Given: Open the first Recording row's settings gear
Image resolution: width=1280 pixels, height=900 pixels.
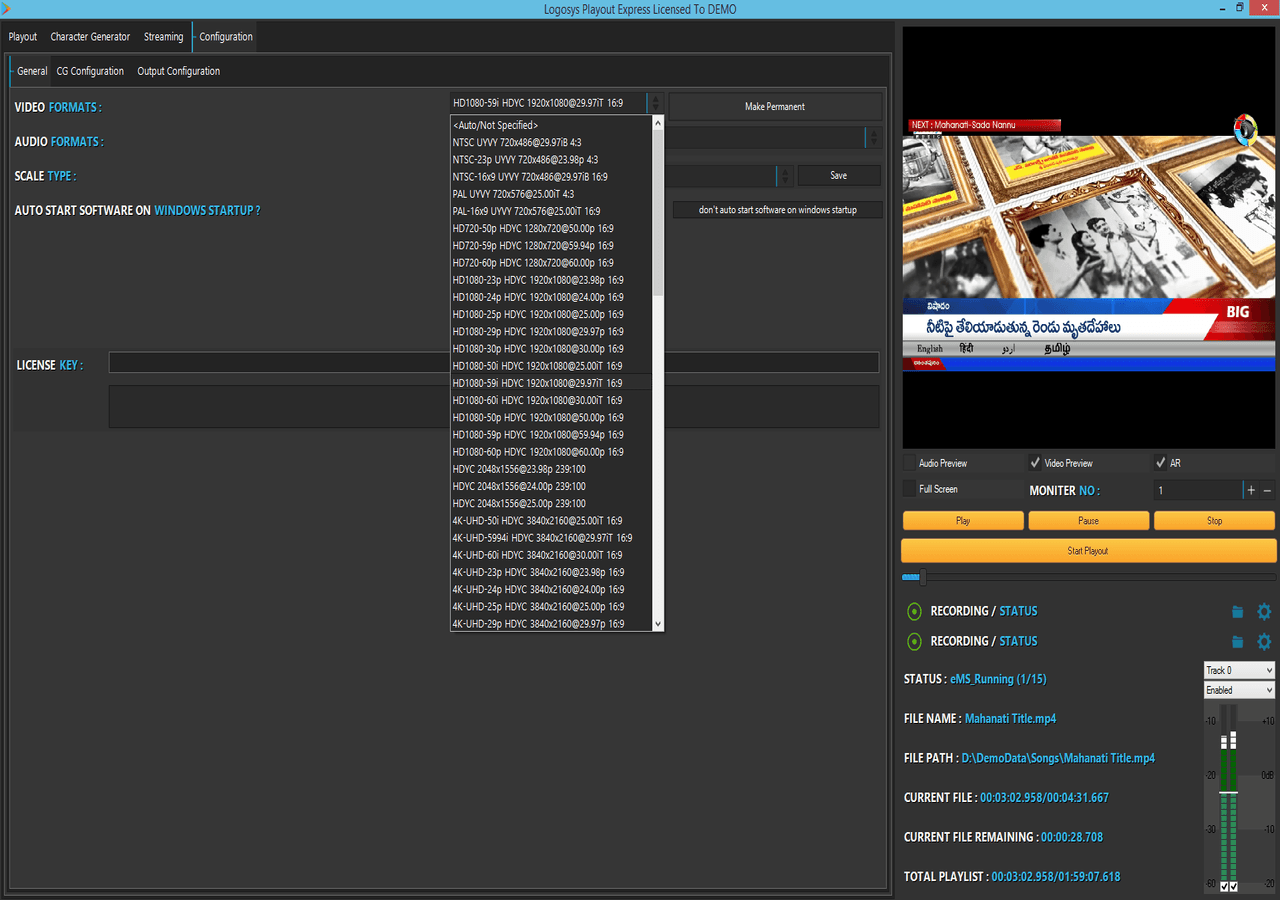Looking at the screenshot, I should click(x=1264, y=612).
